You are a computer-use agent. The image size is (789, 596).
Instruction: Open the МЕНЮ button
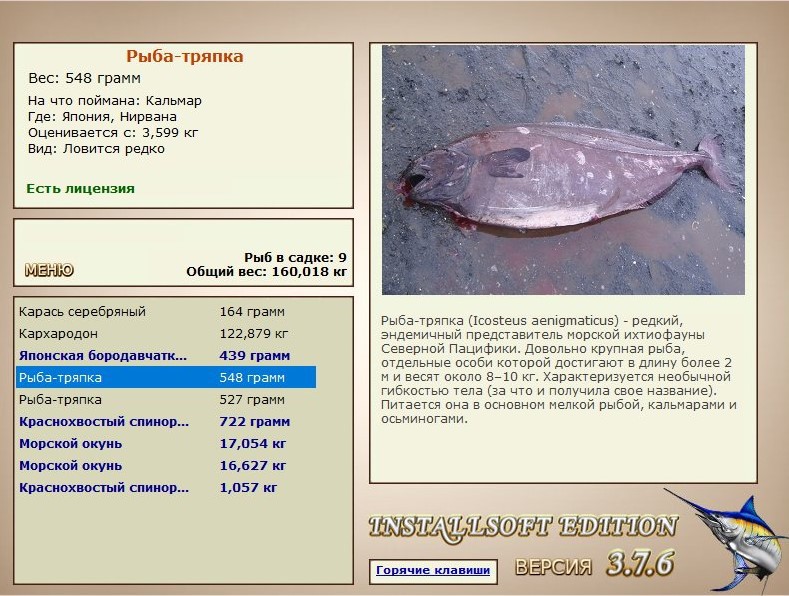pos(49,270)
